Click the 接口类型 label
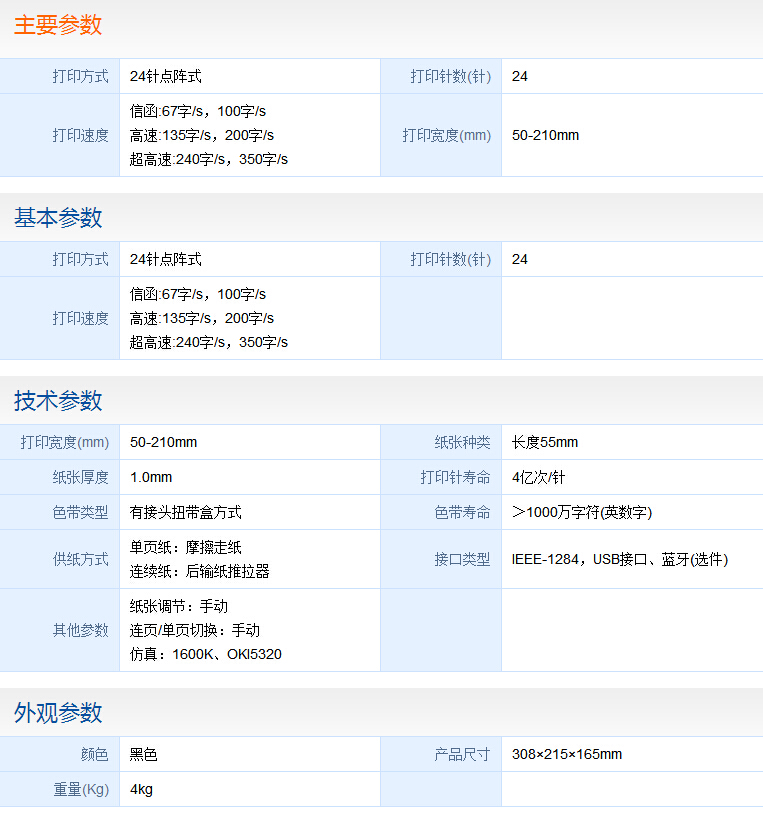 click(x=462, y=559)
